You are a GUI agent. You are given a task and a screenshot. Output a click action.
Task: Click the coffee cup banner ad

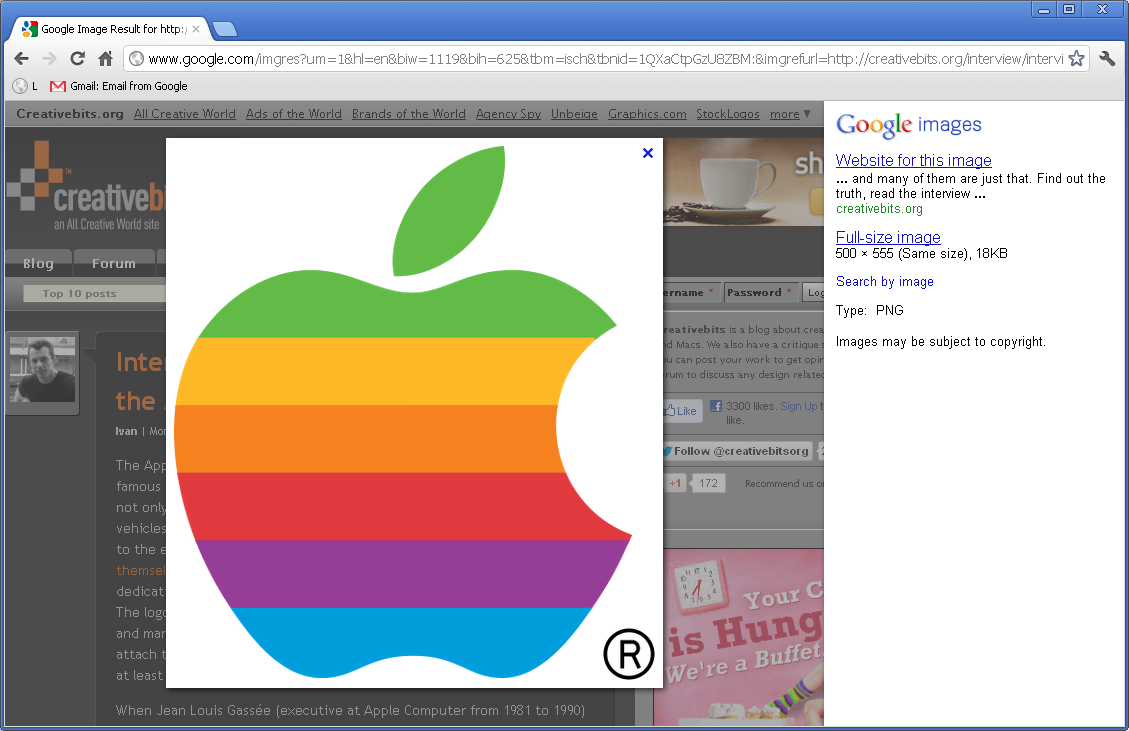743,181
